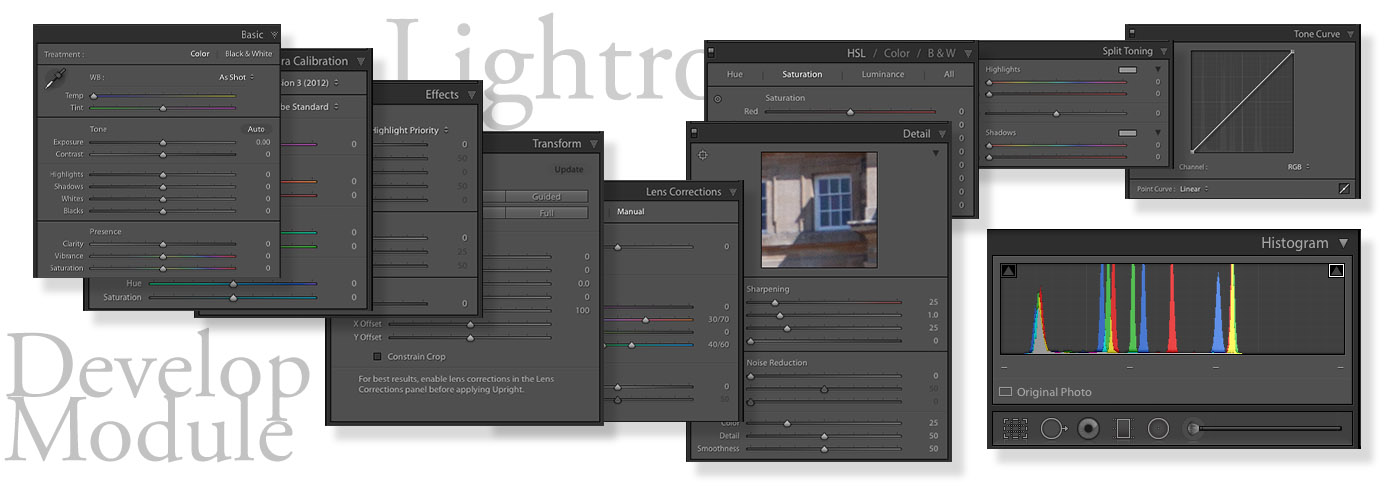The height and width of the screenshot is (486, 1400).
Task: Select the Graduated Filter tool
Action: click(1123, 429)
